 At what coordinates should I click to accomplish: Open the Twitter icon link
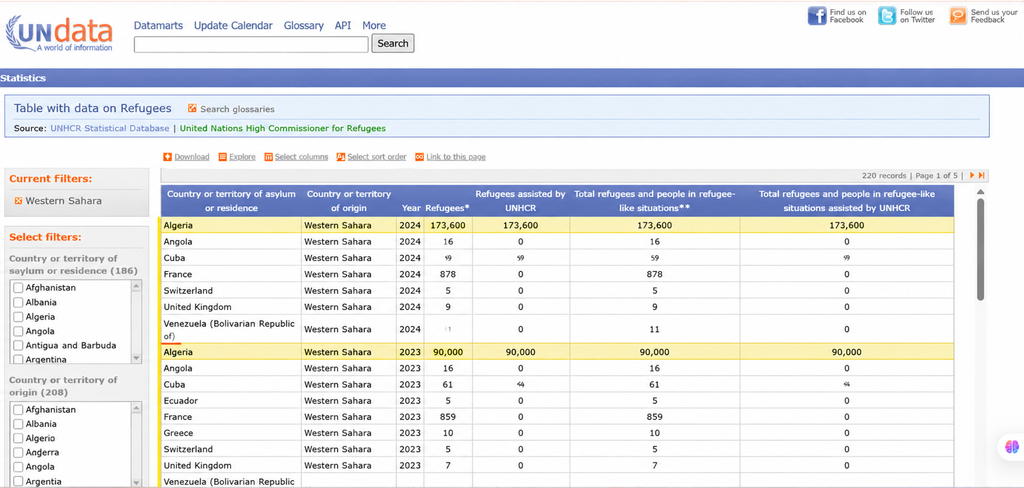887,16
